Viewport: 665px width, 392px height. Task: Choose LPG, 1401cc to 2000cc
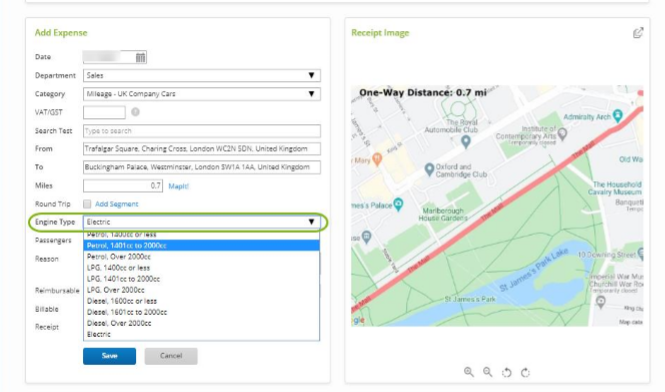pos(201,279)
